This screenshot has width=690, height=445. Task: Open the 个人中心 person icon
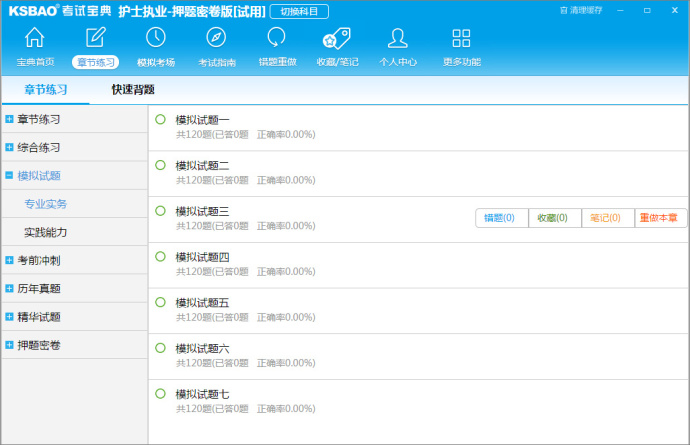coord(398,38)
